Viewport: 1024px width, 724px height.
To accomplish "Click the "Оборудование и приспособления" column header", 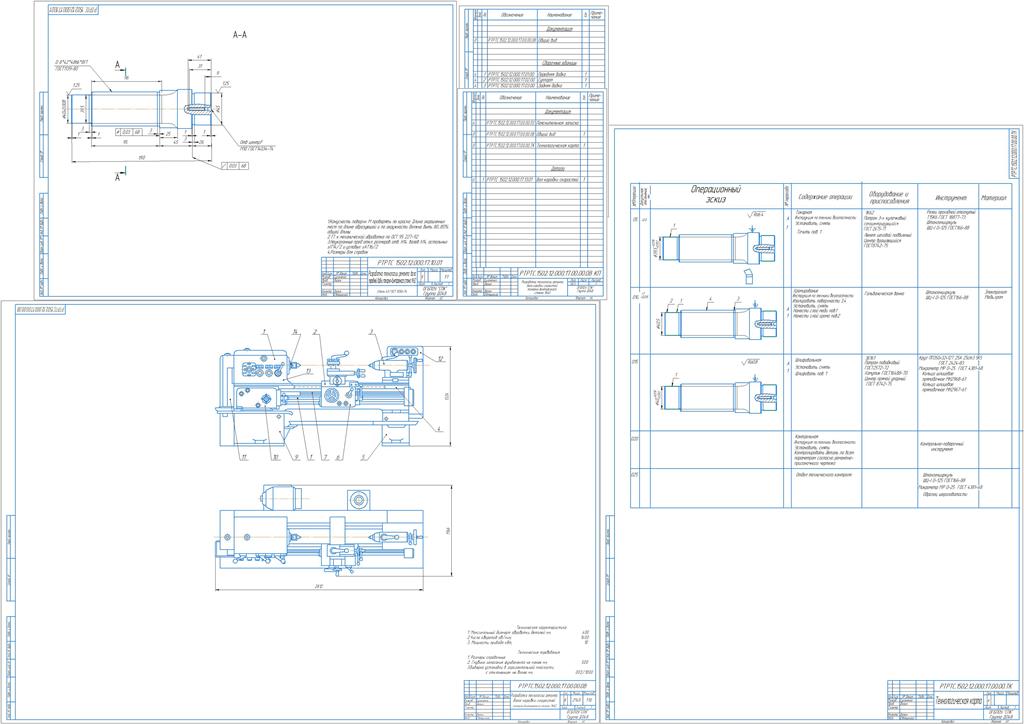I will [889, 197].
